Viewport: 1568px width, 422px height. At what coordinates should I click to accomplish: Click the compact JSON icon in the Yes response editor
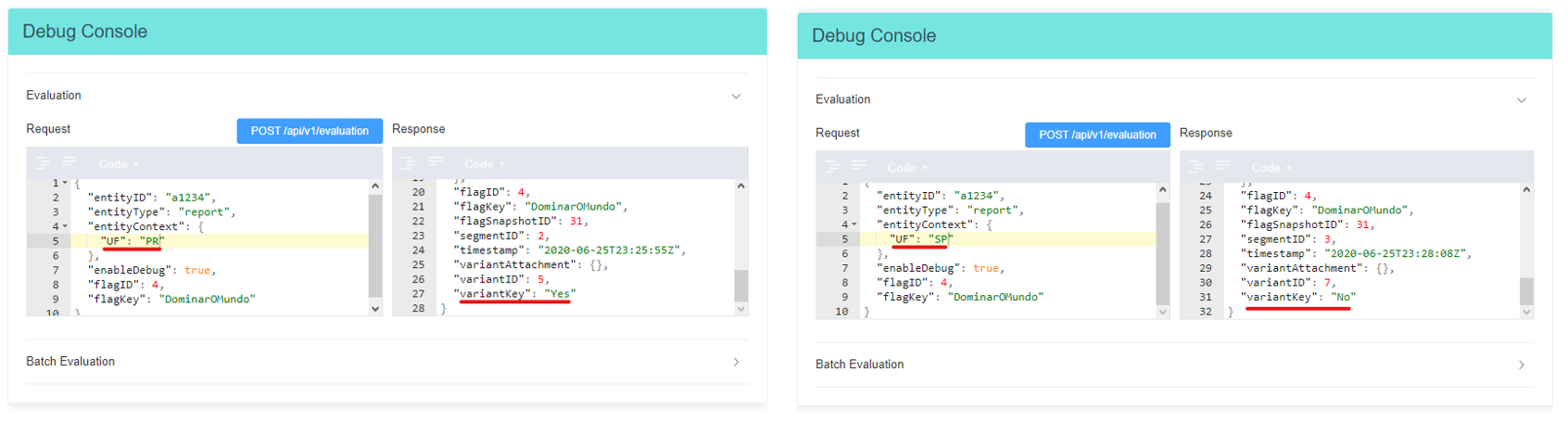tap(436, 163)
